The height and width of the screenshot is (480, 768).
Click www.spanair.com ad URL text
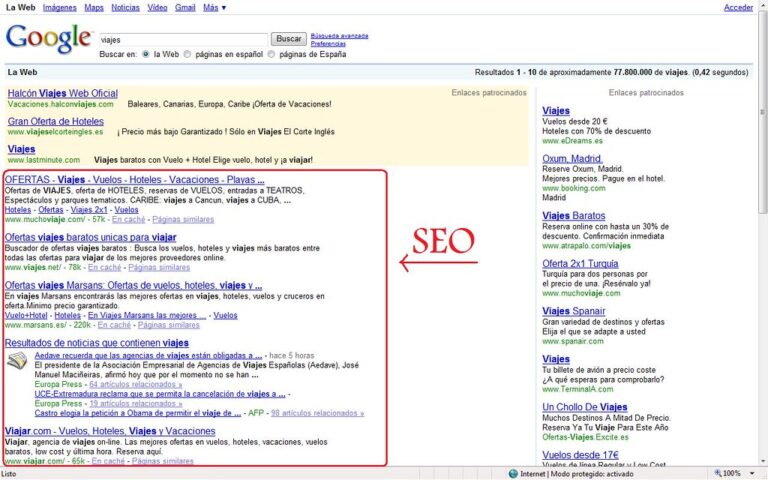click(x=573, y=341)
